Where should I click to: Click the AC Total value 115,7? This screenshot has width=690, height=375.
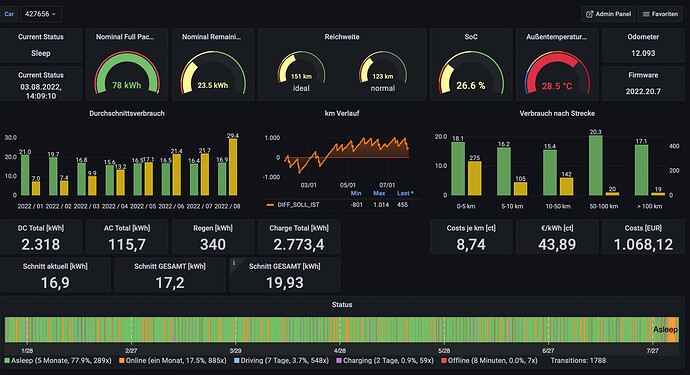click(x=127, y=244)
